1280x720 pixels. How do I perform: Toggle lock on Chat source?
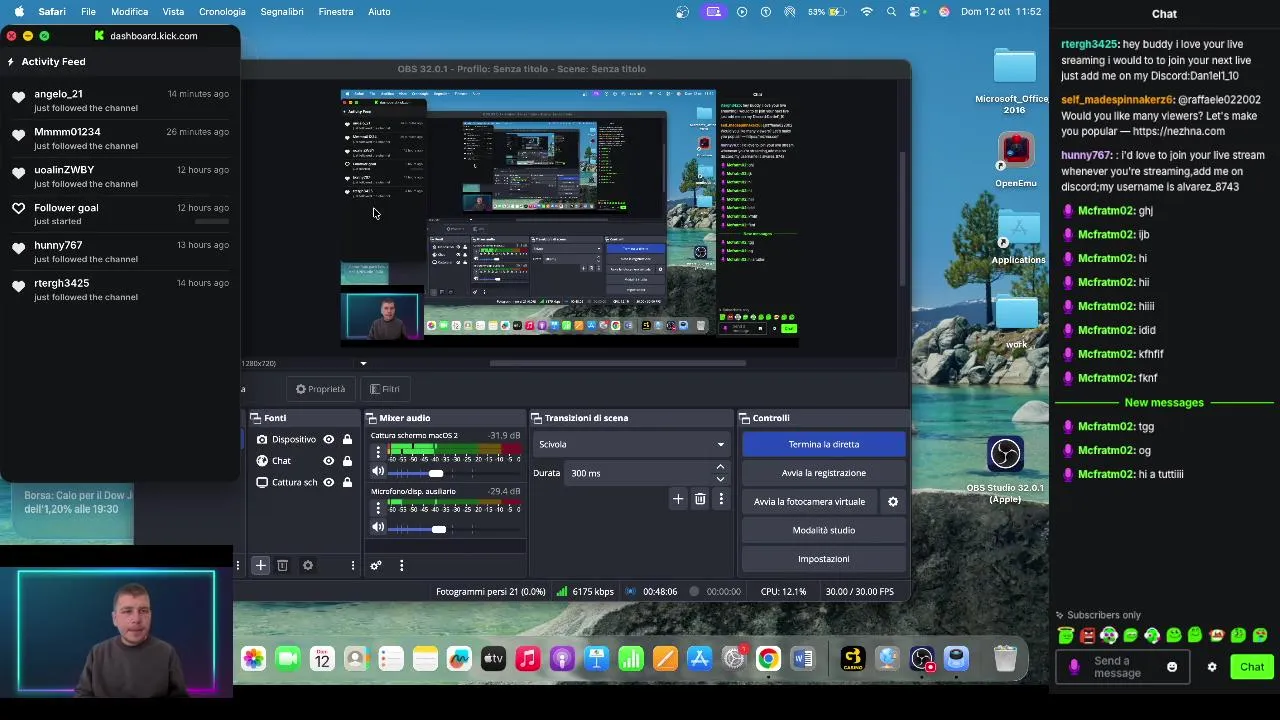(x=347, y=461)
